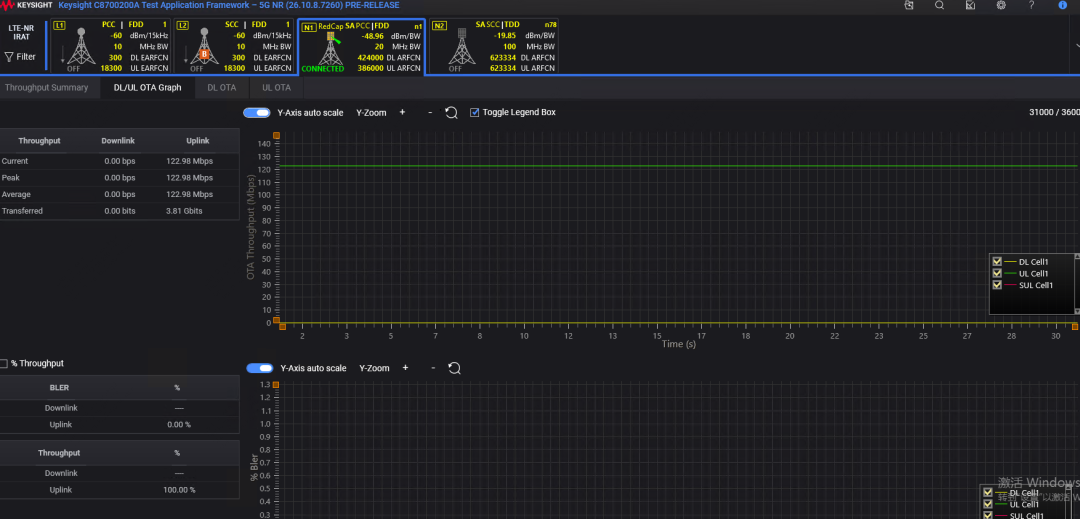Click the BLER Uplink 0.00 % value
This screenshot has height=519, width=1080.
pos(178,425)
